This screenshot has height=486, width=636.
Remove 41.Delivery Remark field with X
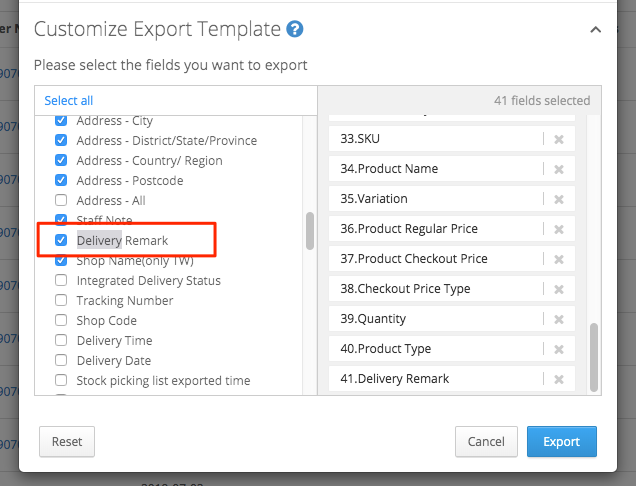[559, 379]
